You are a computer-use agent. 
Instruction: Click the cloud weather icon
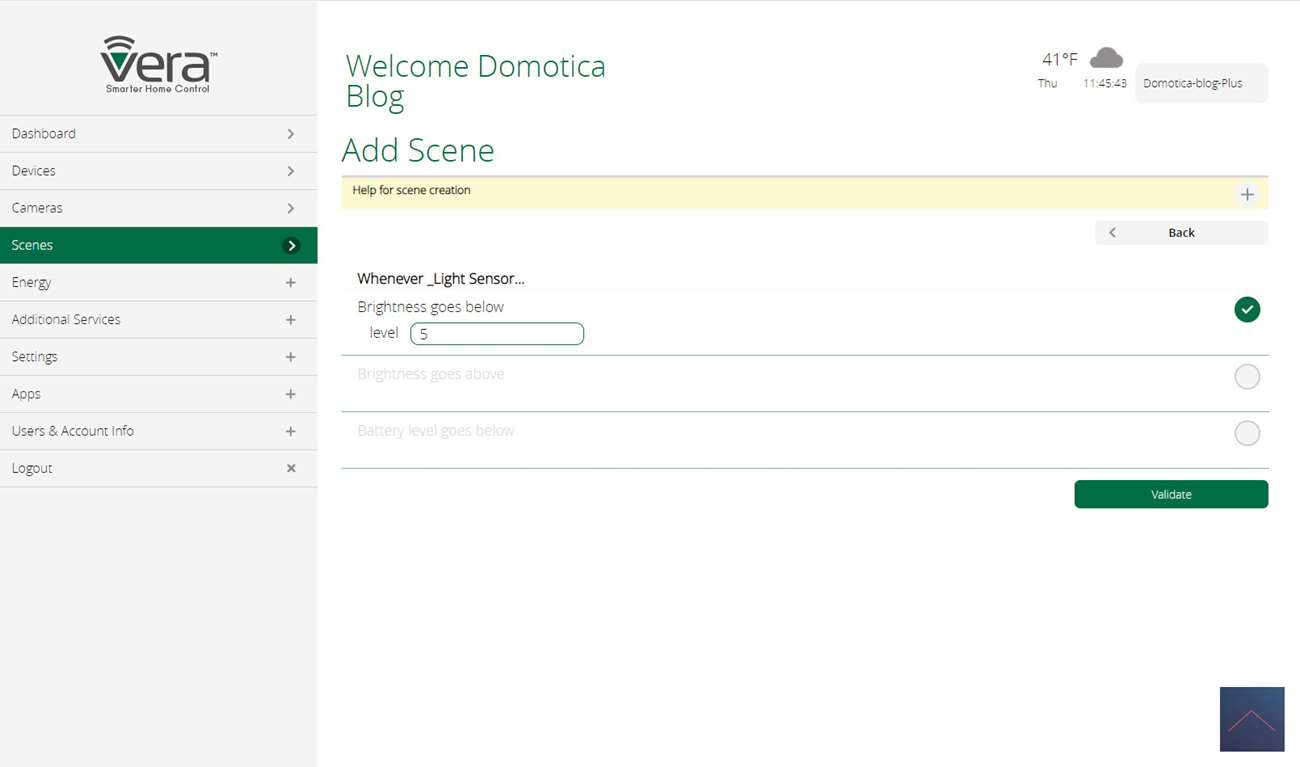(x=1105, y=58)
